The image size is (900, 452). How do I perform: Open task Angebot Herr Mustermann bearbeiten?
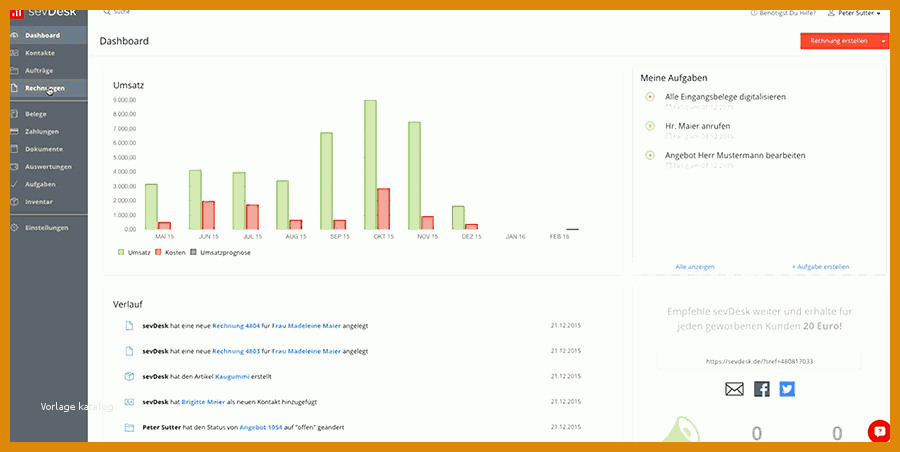[735, 155]
